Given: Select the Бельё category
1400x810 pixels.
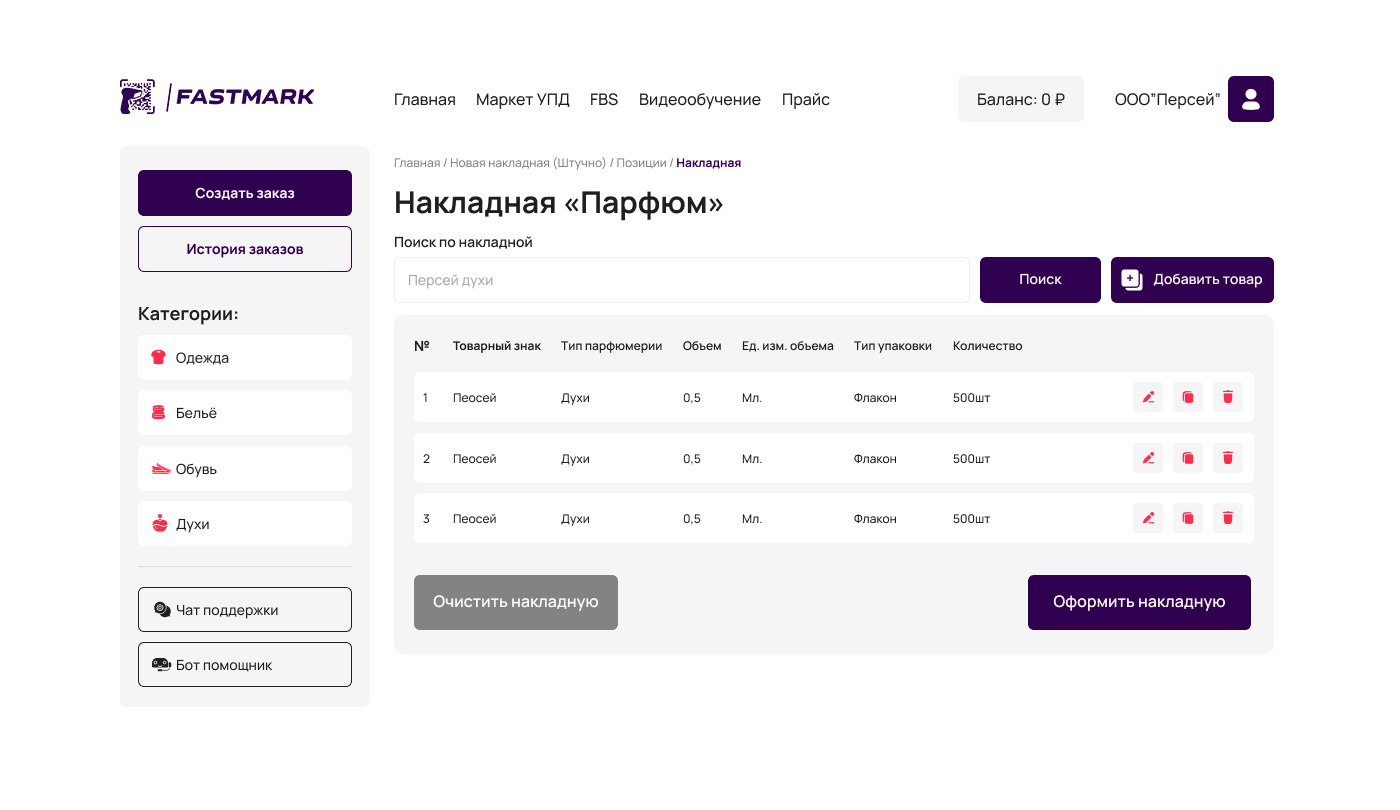Looking at the screenshot, I should point(245,413).
